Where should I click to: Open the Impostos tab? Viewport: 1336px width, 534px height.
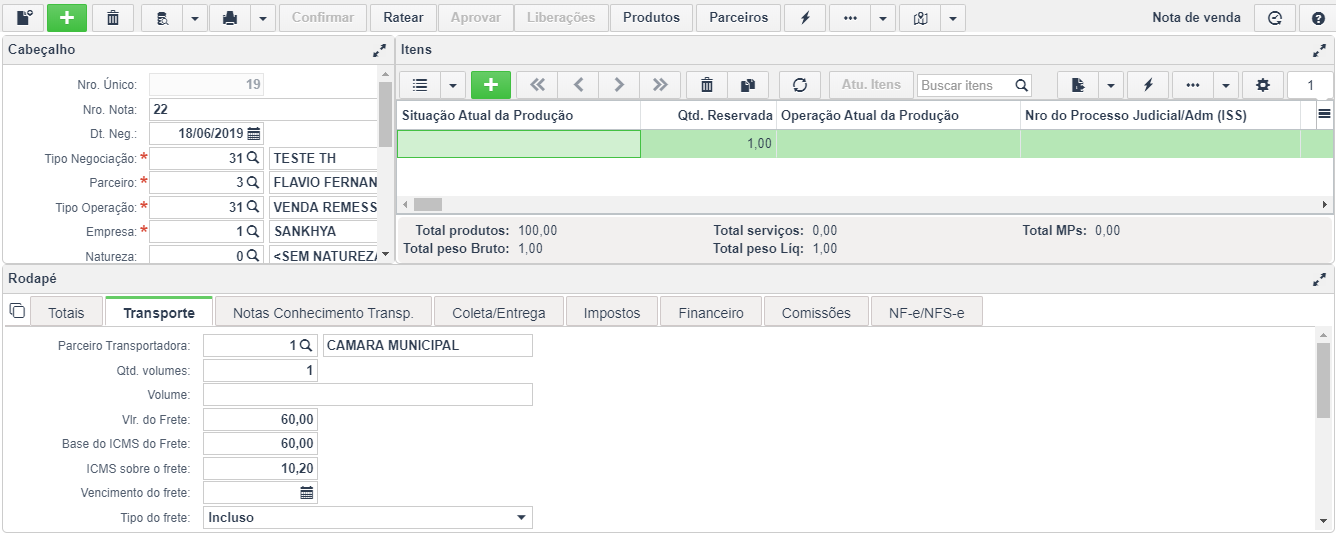pyautogui.click(x=612, y=313)
